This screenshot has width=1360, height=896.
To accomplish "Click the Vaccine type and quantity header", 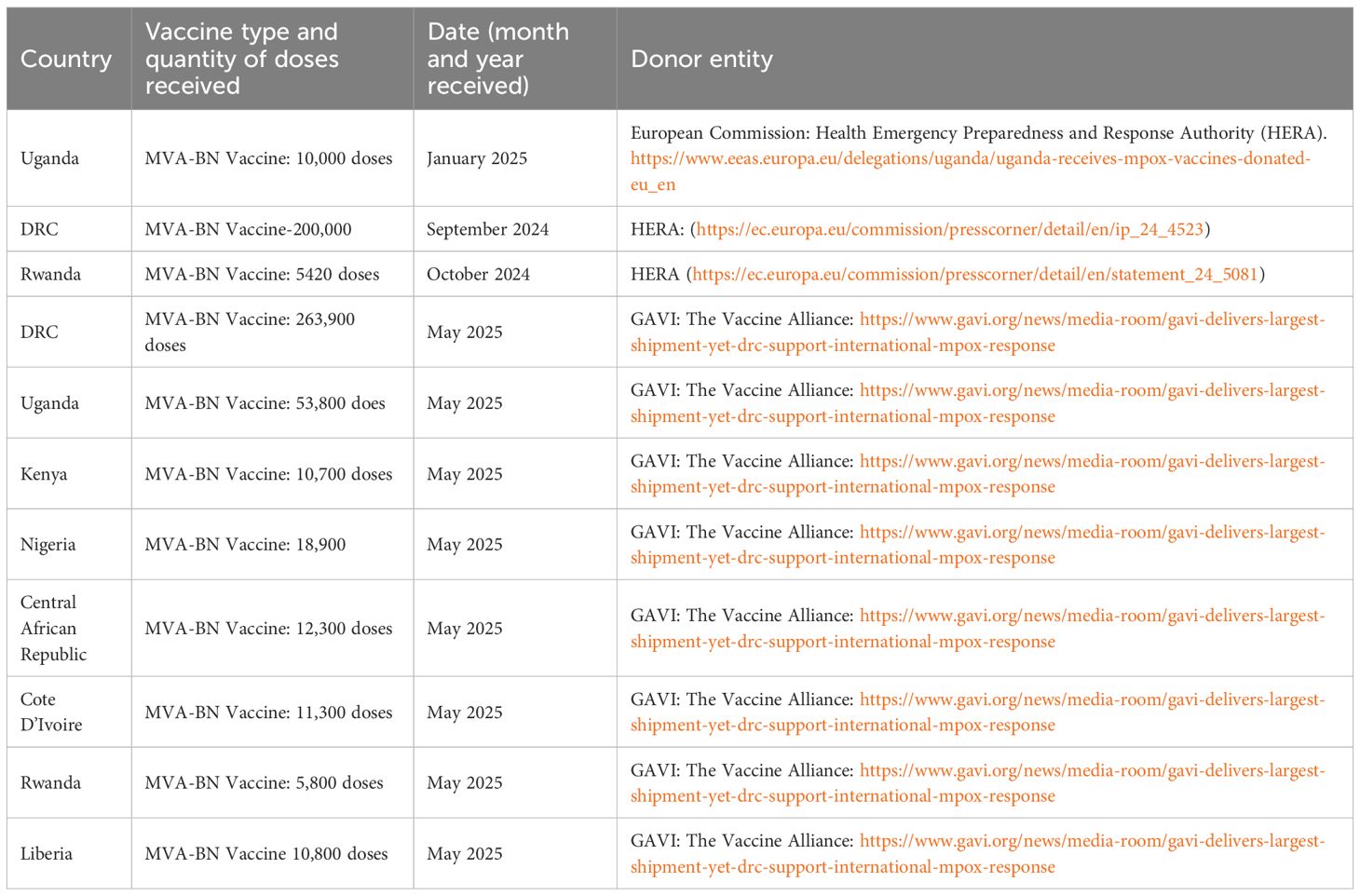I will [x=241, y=59].
